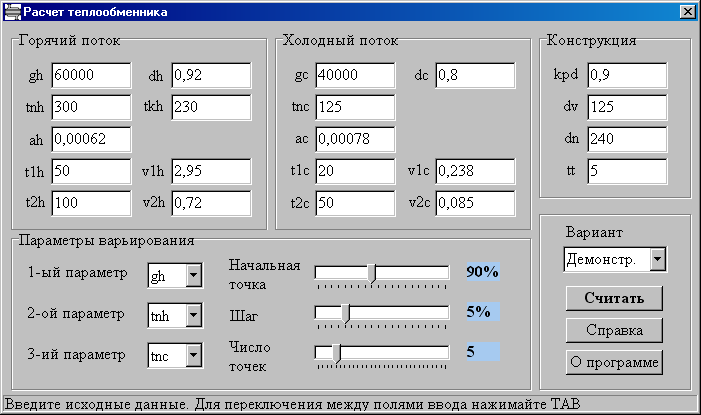Focus the v1h field with 2,95
The height and width of the screenshot is (415, 701).
[x=211, y=171]
